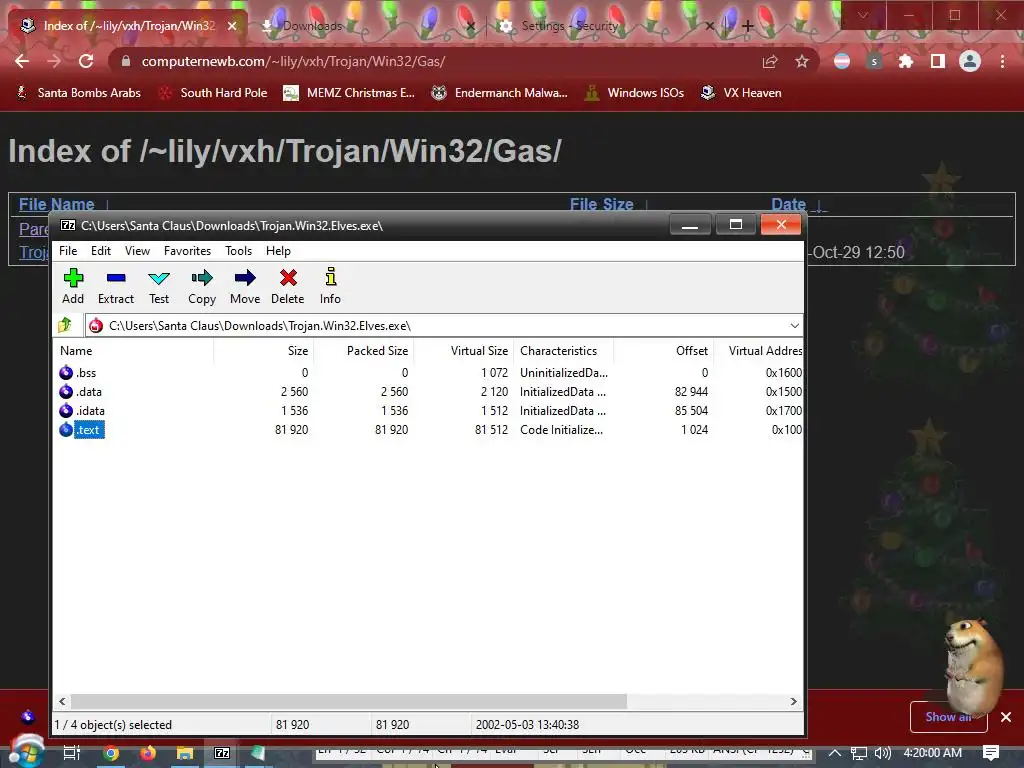Run Test from the 7-Zip toolbar
Screen dimensions: 1024x768
(159, 286)
